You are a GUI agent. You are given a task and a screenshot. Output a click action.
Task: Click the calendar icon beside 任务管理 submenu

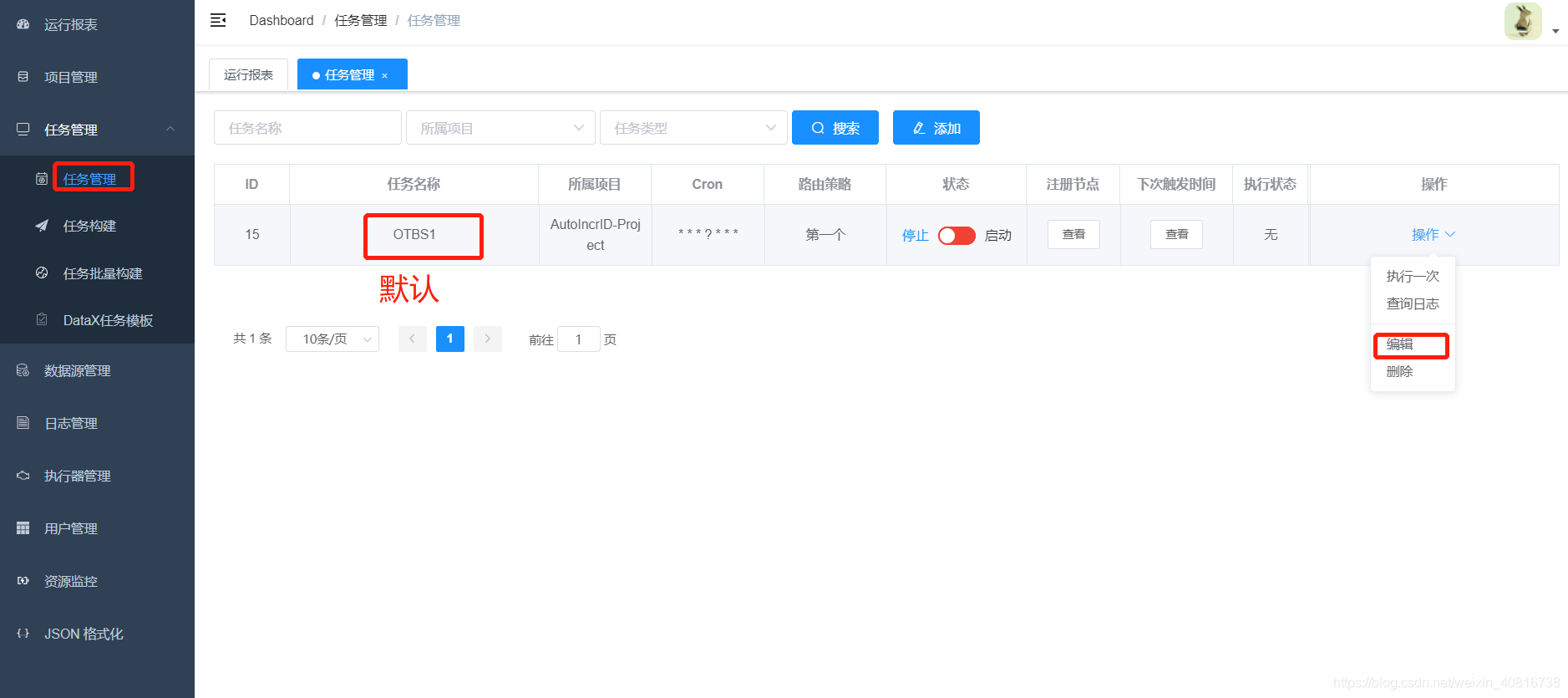pyautogui.click(x=42, y=178)
